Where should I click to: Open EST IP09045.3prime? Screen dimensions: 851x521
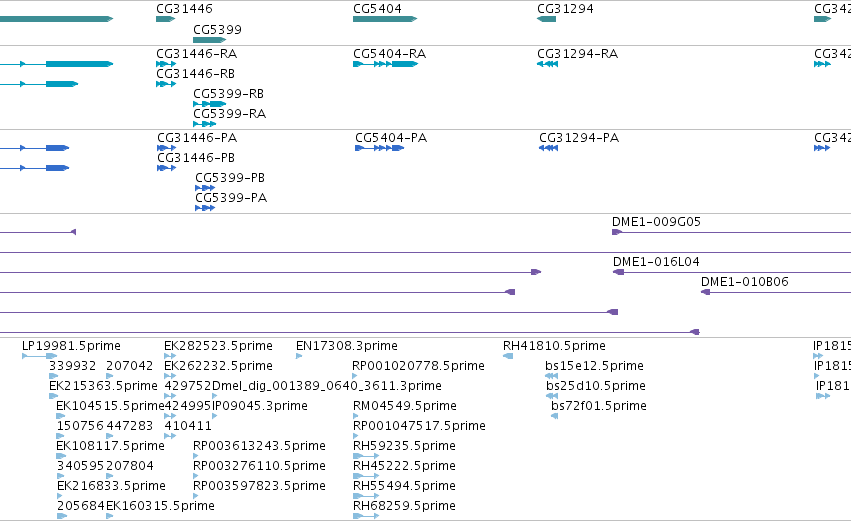tap(259, 406)
